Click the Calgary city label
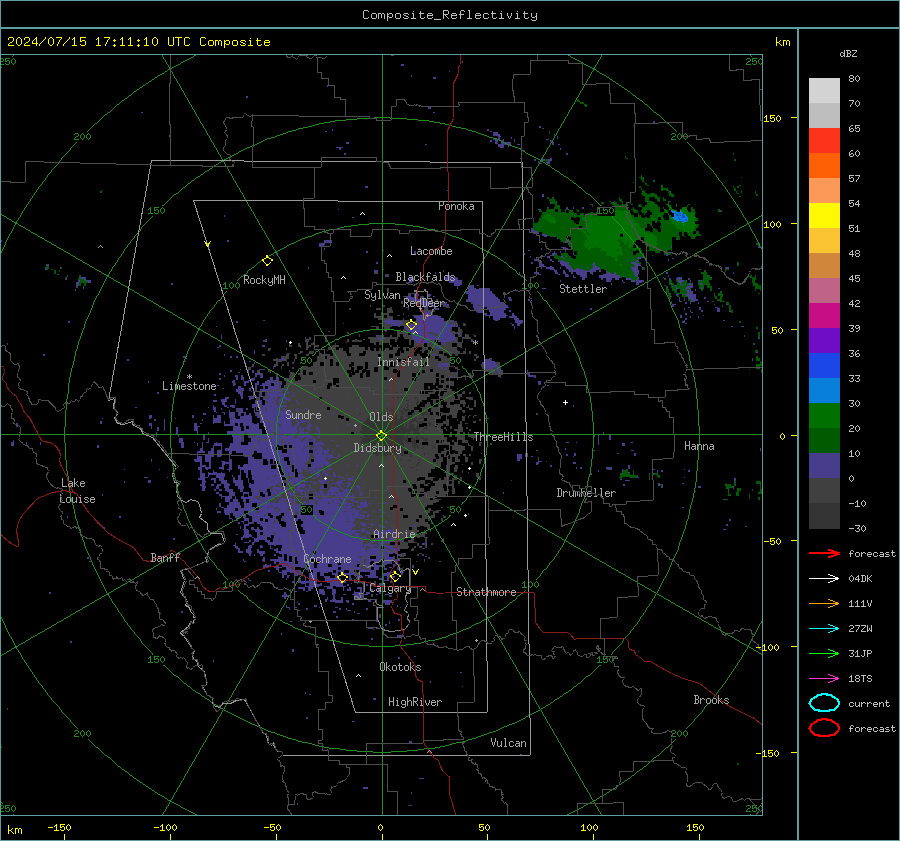The width and height of the screenshot is (900, 841). pos(390,588)
